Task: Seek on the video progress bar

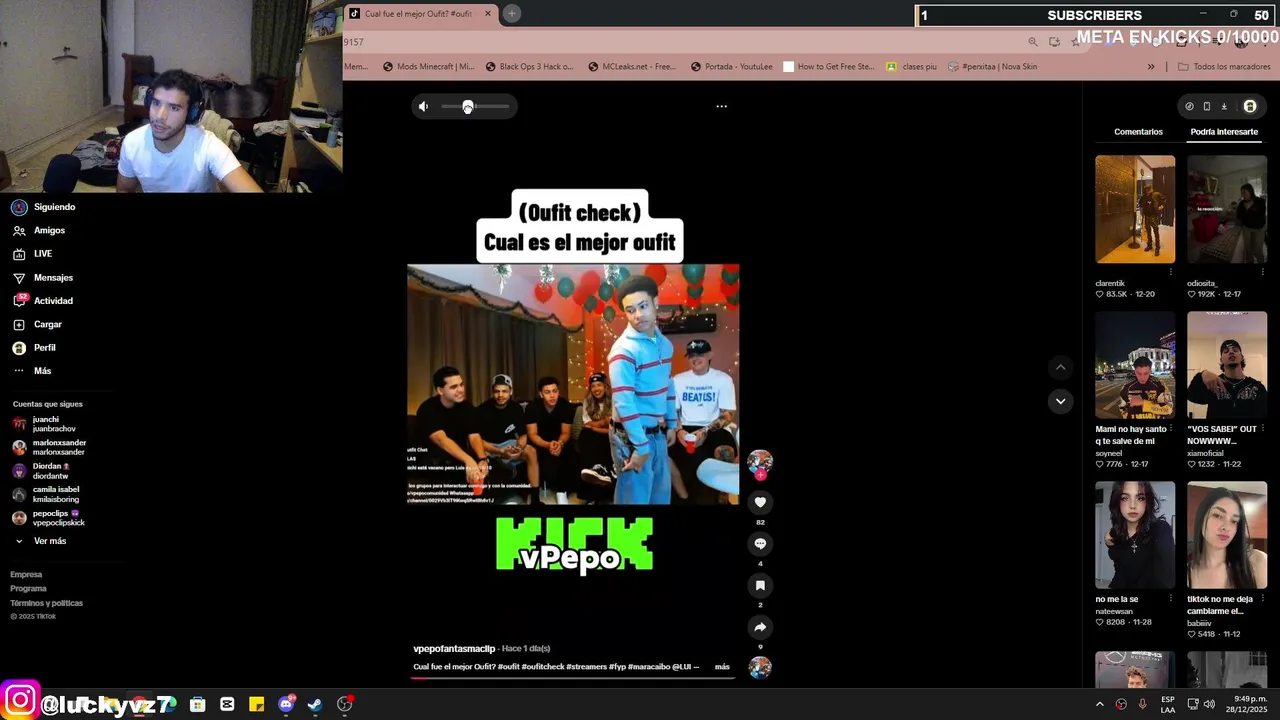Action: [572, 678]
